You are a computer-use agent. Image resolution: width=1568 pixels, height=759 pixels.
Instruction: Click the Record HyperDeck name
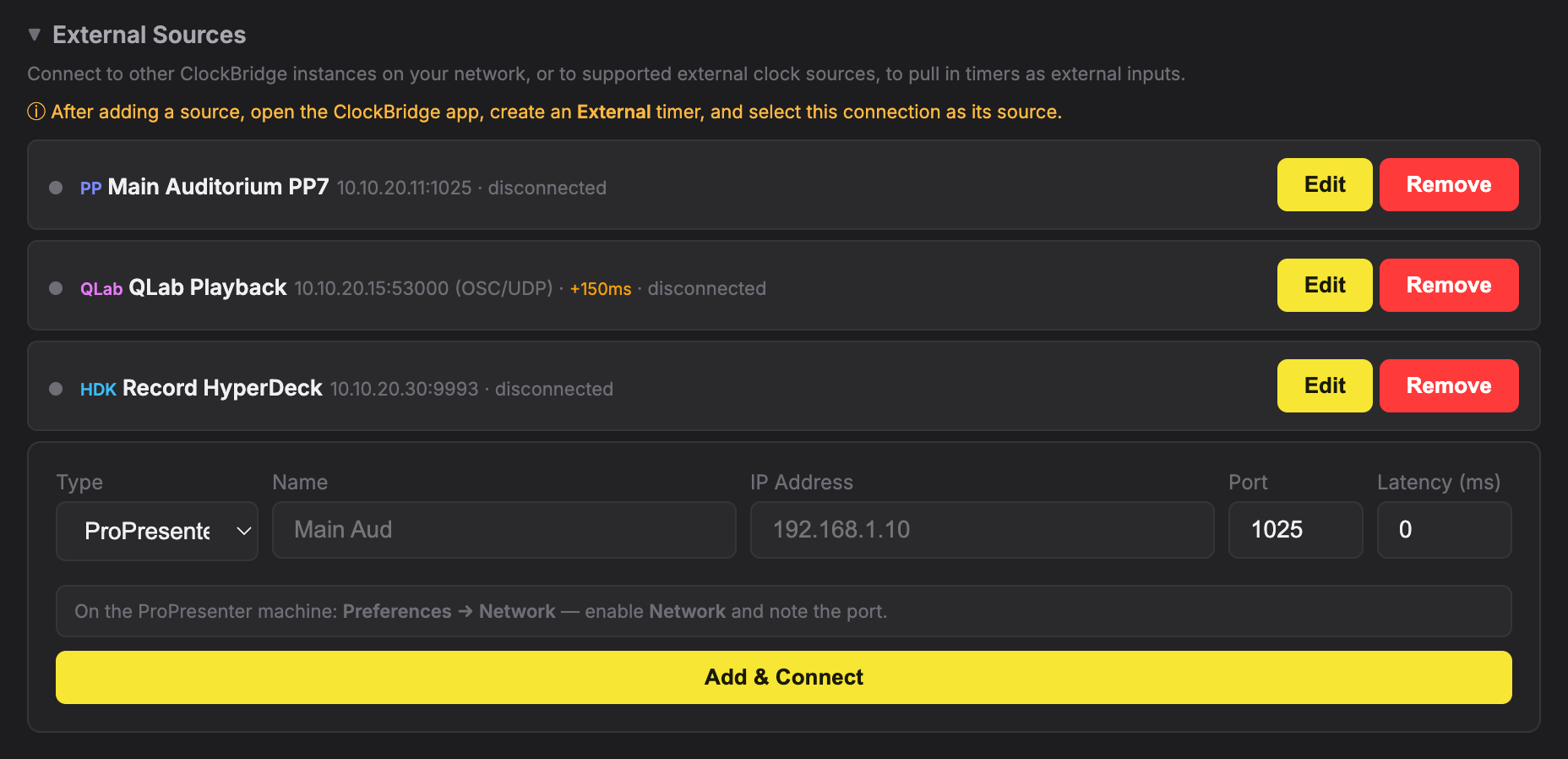222,388
